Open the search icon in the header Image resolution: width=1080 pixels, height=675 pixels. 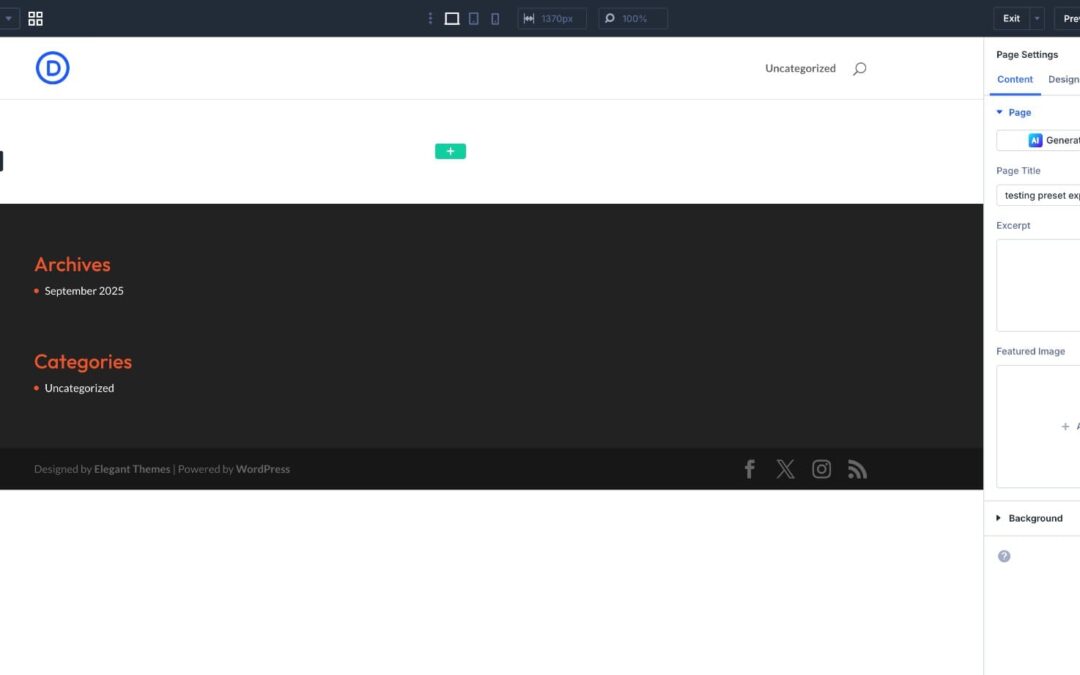point(859,68)
